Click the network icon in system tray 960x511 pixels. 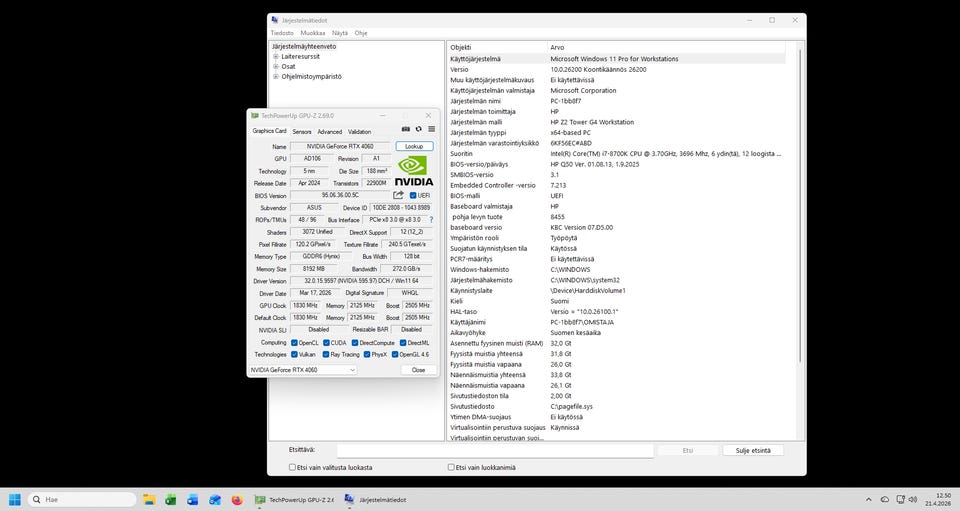(901, 500)
